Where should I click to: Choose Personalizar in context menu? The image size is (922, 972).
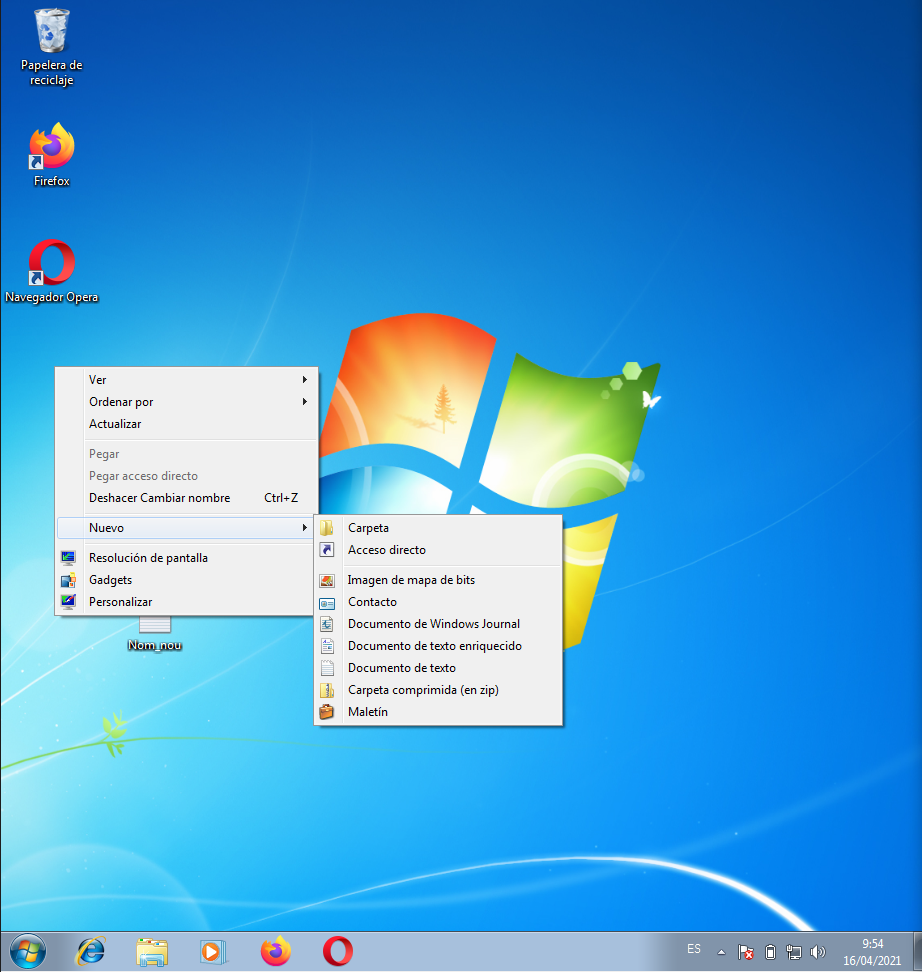point(185,602)
